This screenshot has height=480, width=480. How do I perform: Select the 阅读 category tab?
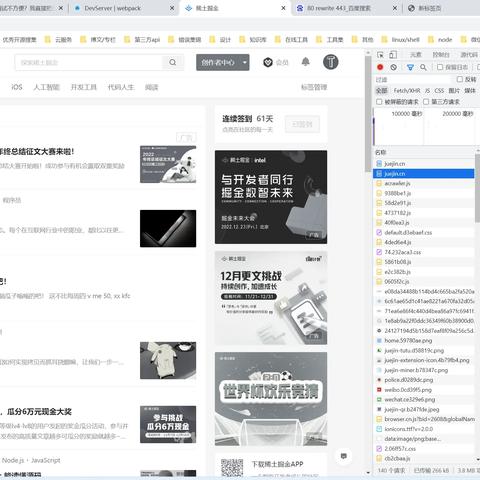coord(151,87)
